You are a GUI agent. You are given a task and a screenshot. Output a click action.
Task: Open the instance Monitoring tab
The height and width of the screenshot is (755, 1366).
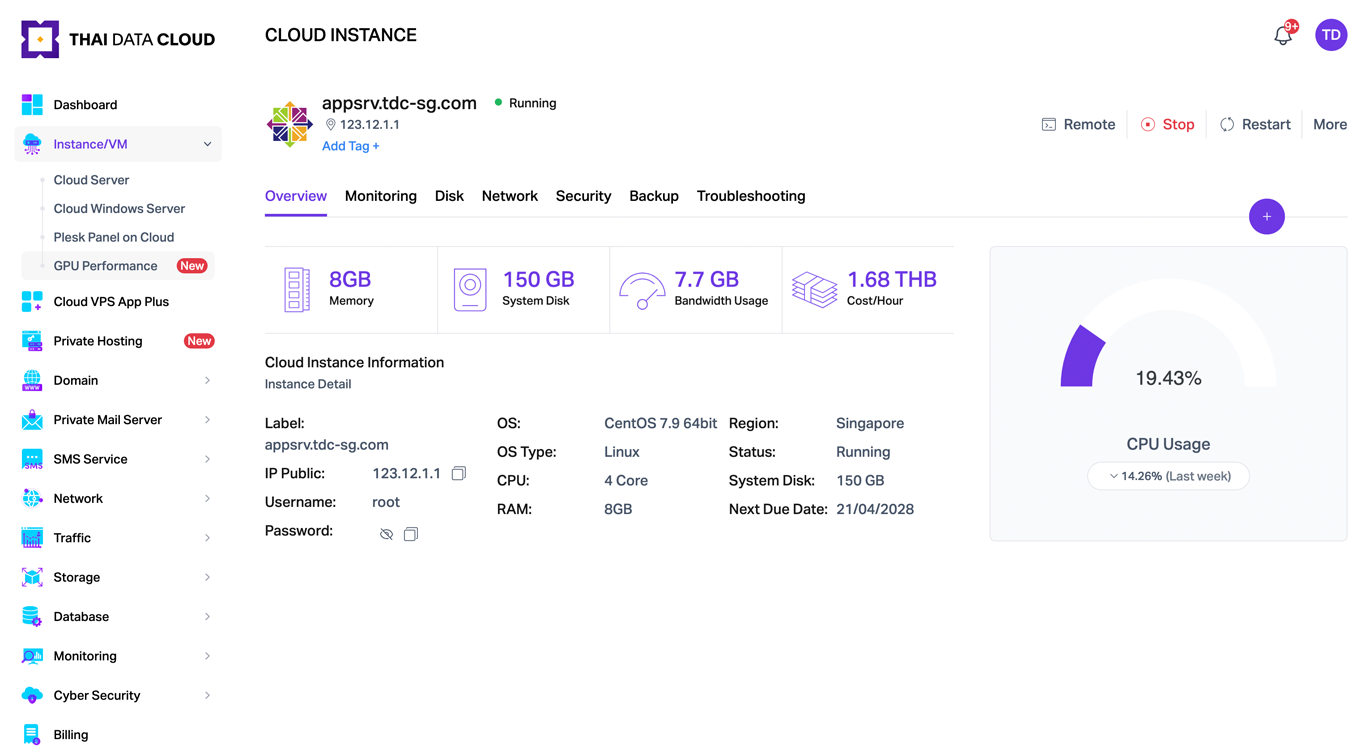coord(381,196)
